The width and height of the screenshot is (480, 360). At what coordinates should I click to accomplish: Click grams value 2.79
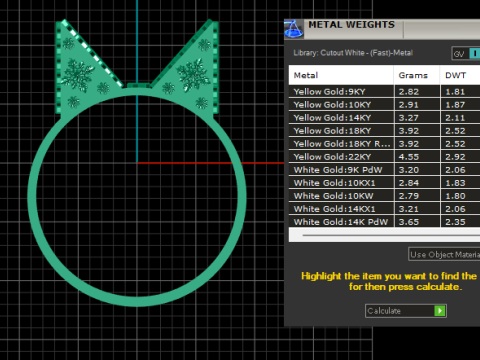pyautogui.click(x=409, y=196)
